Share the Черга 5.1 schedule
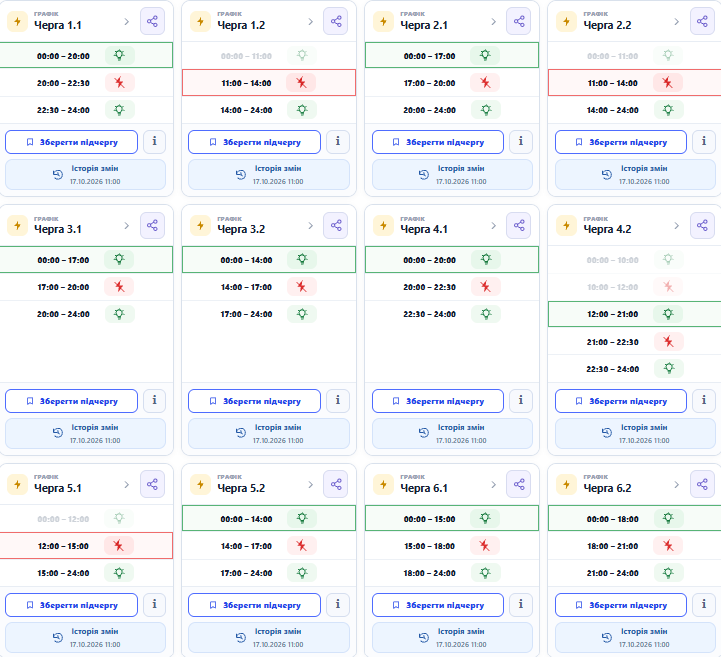721x657 pixels. click(x=152, y=484)
